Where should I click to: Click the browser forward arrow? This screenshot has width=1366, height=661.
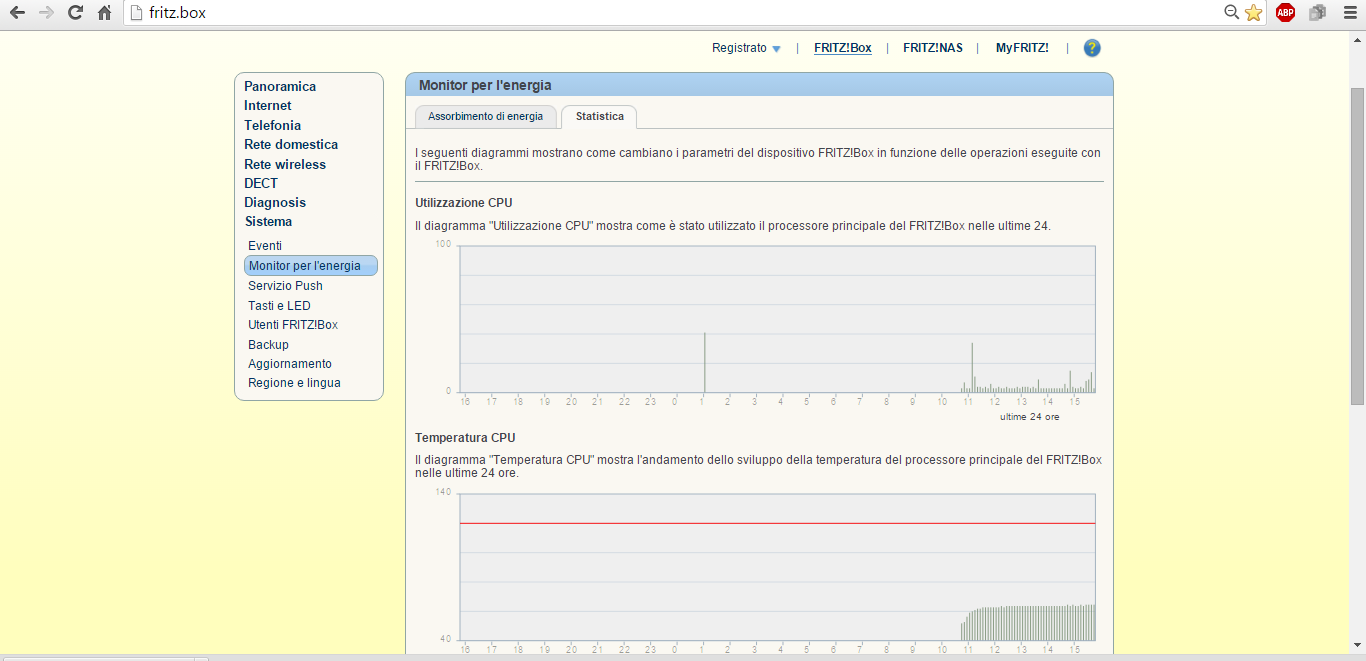coord(46,13)
